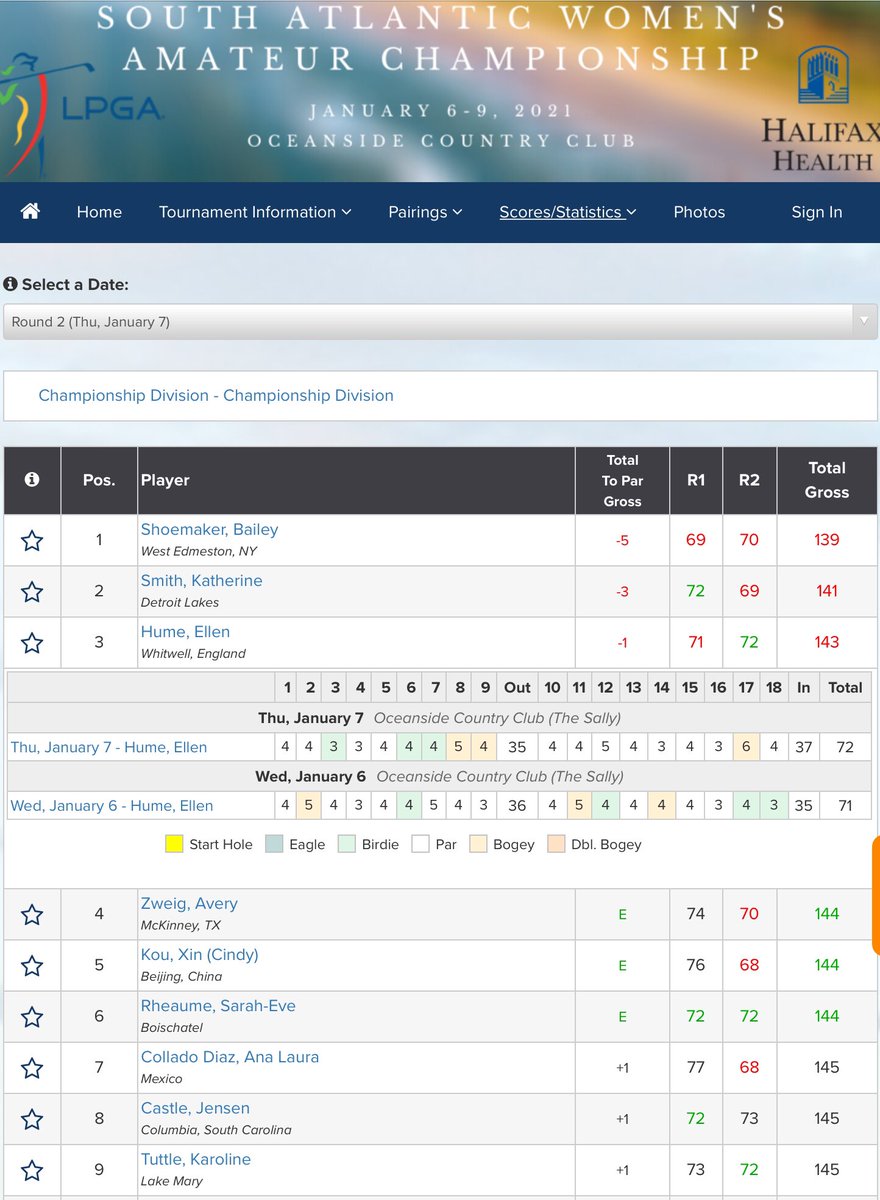The height and width of the screenshot is (1200, 880).
Task: Open Championship Division link
Action: (x=216, y=395)
